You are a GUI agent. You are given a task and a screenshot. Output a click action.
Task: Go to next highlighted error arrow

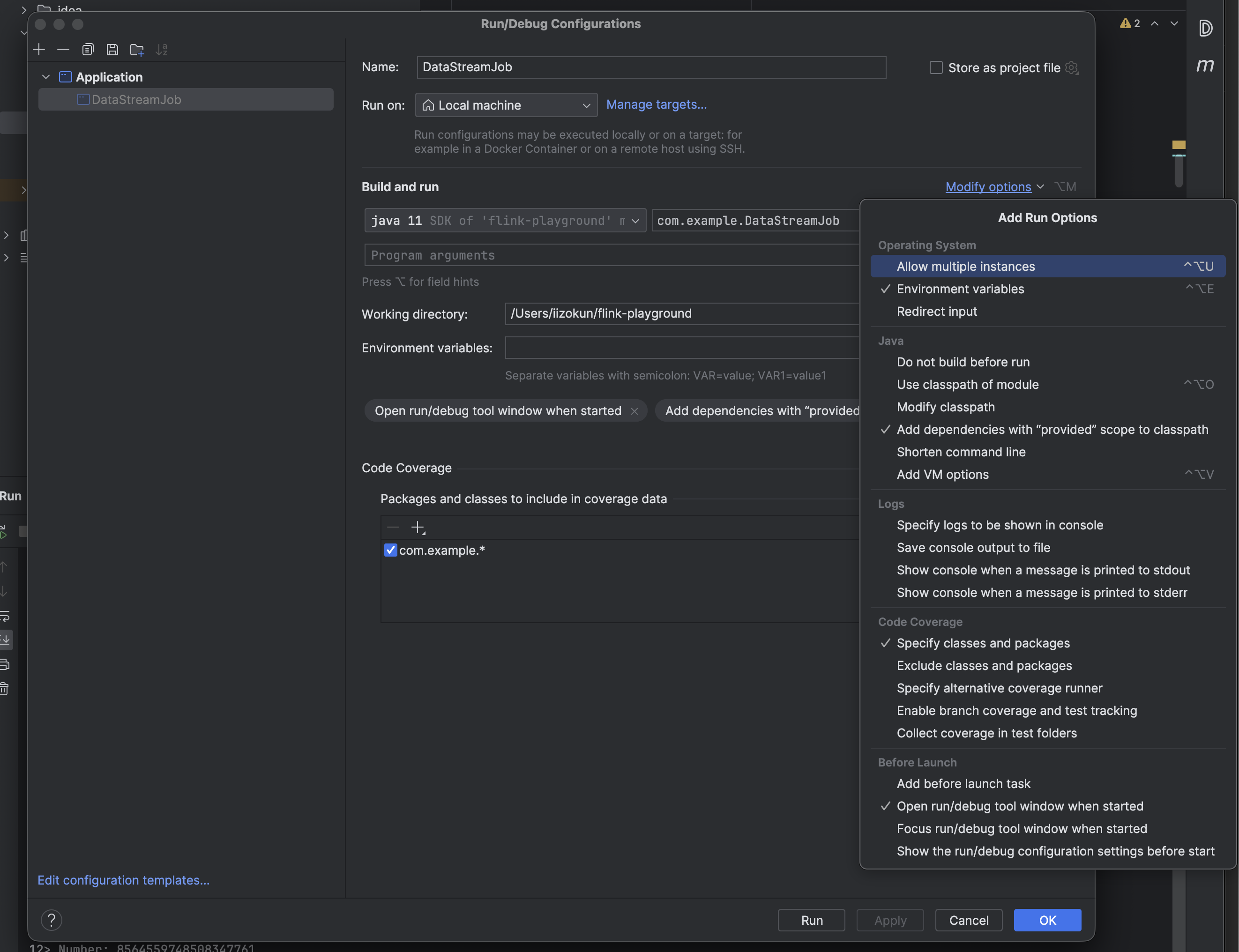click(x=1174, y=23)
